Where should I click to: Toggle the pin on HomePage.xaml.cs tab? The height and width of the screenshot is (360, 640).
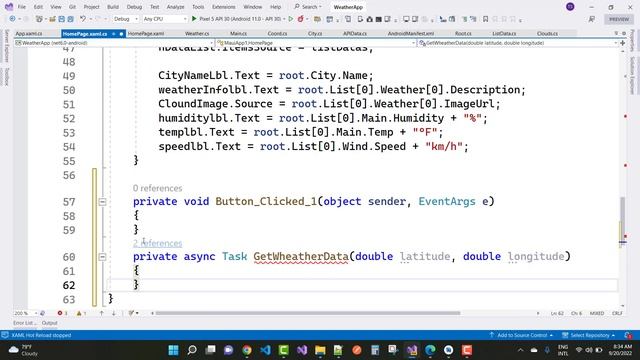[113, 33]
